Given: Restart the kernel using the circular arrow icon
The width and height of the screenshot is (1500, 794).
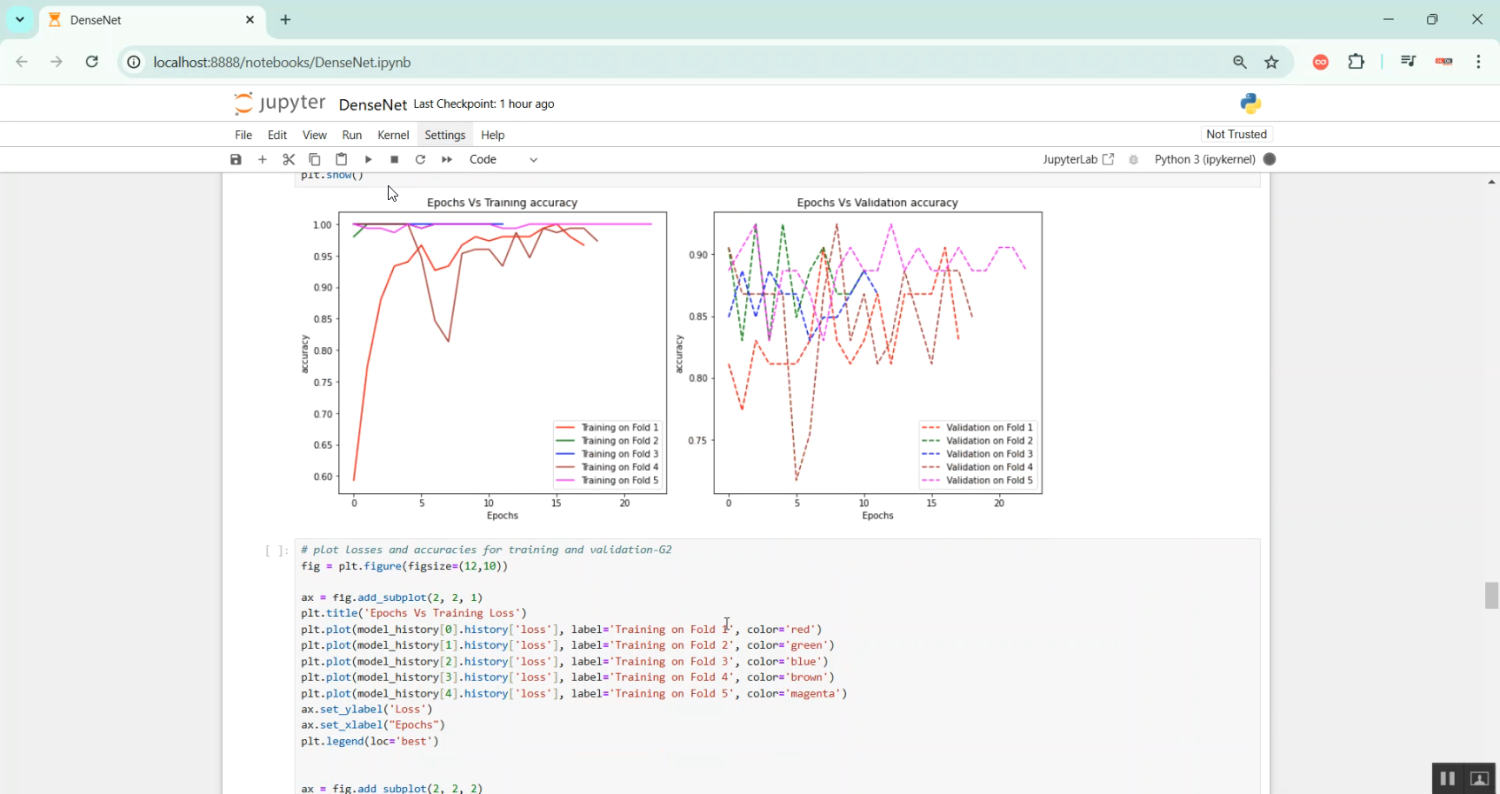Looking at the screenshot, I should (420, 160).
